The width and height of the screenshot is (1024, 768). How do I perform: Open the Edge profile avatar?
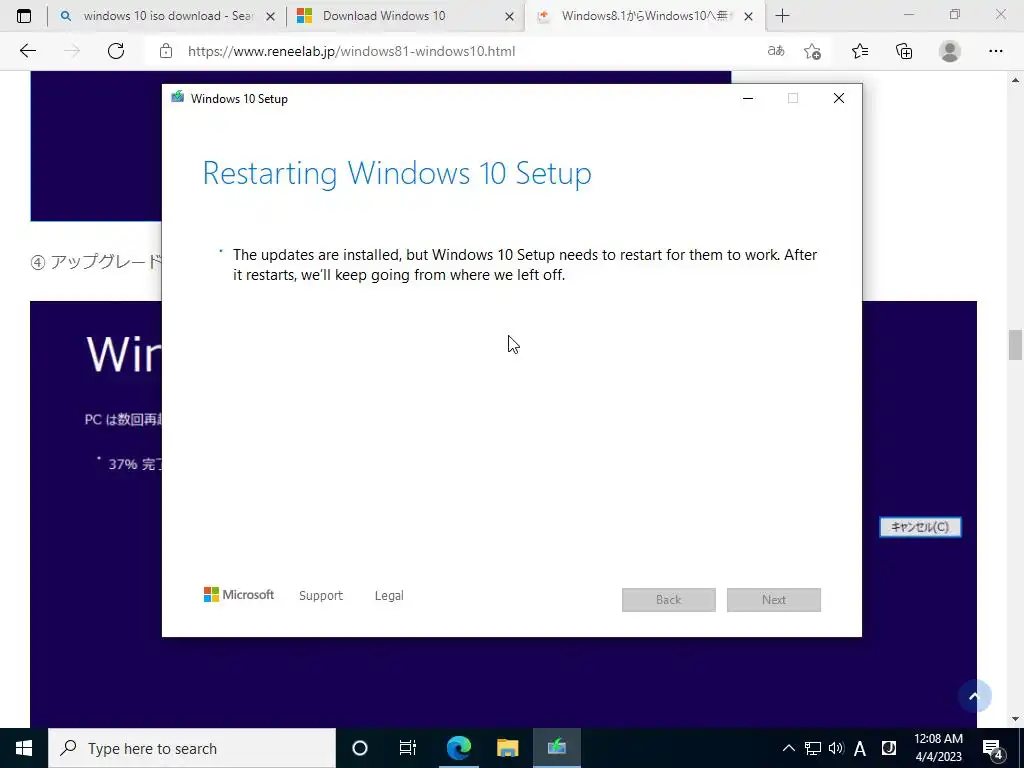tap(950, 51)
